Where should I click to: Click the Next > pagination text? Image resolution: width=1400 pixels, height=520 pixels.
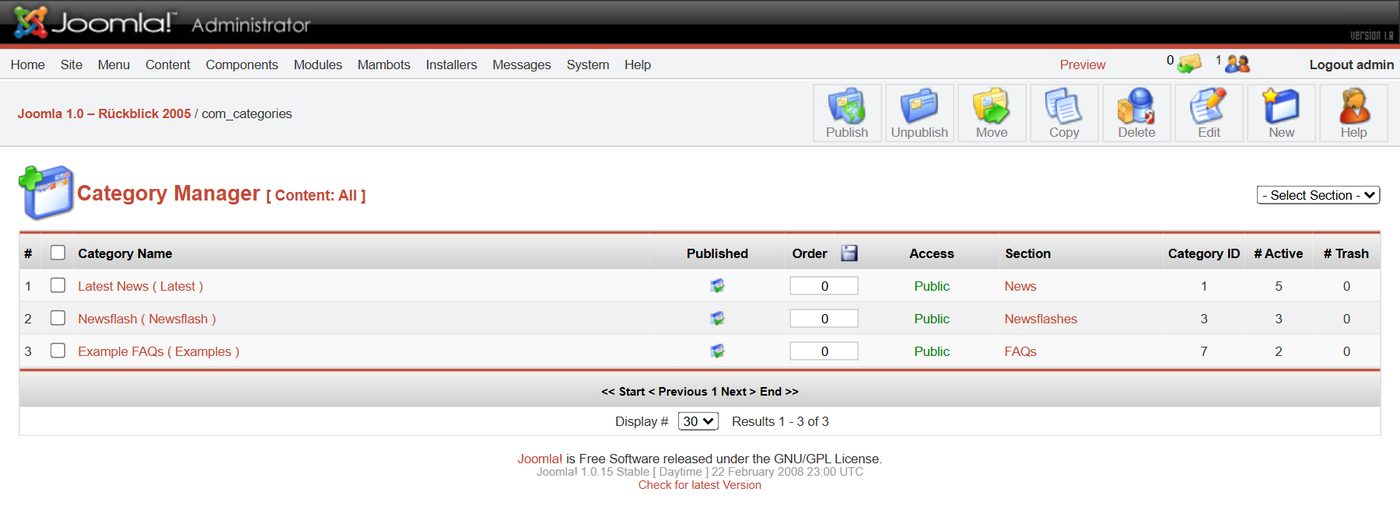pyautogui.click(x=738, y=391)
